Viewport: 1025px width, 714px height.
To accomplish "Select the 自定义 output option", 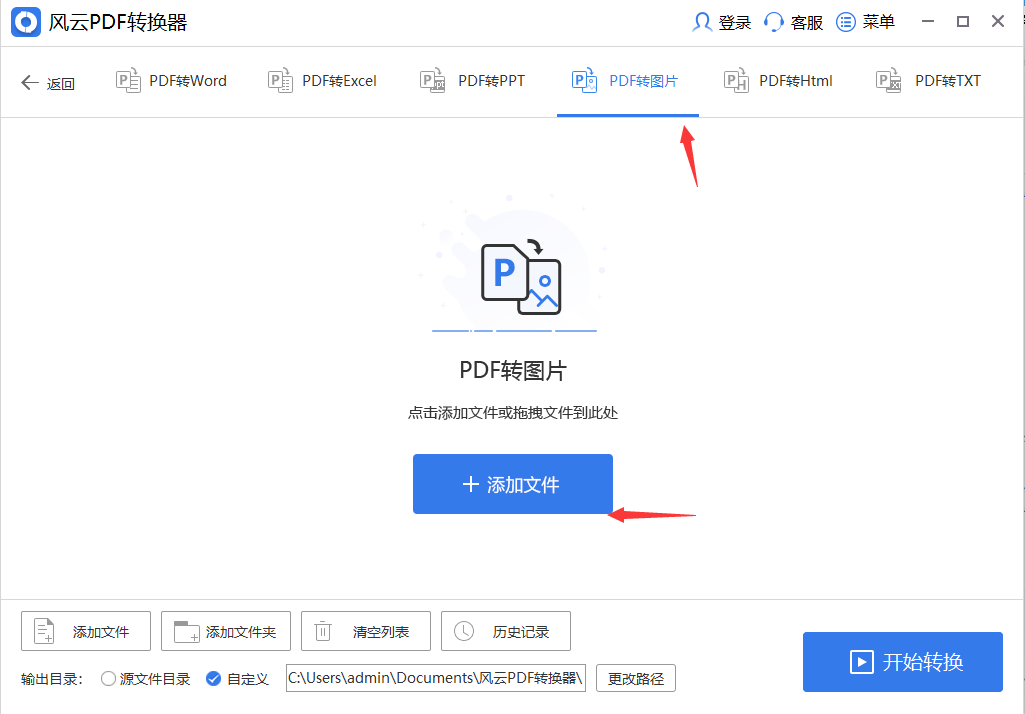I will point(213,678).
